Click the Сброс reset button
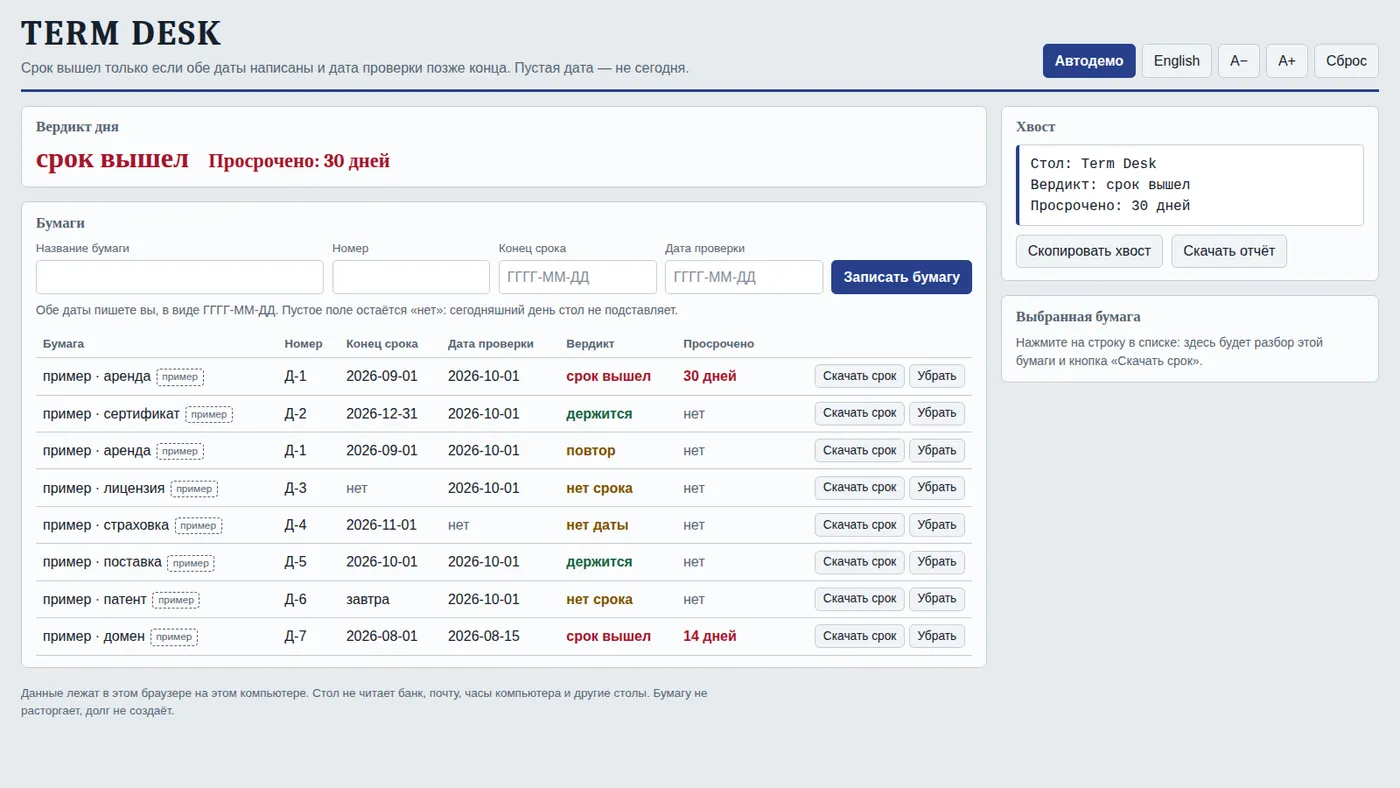This screenshot has height=788, width=1400. coord(1346,61)
